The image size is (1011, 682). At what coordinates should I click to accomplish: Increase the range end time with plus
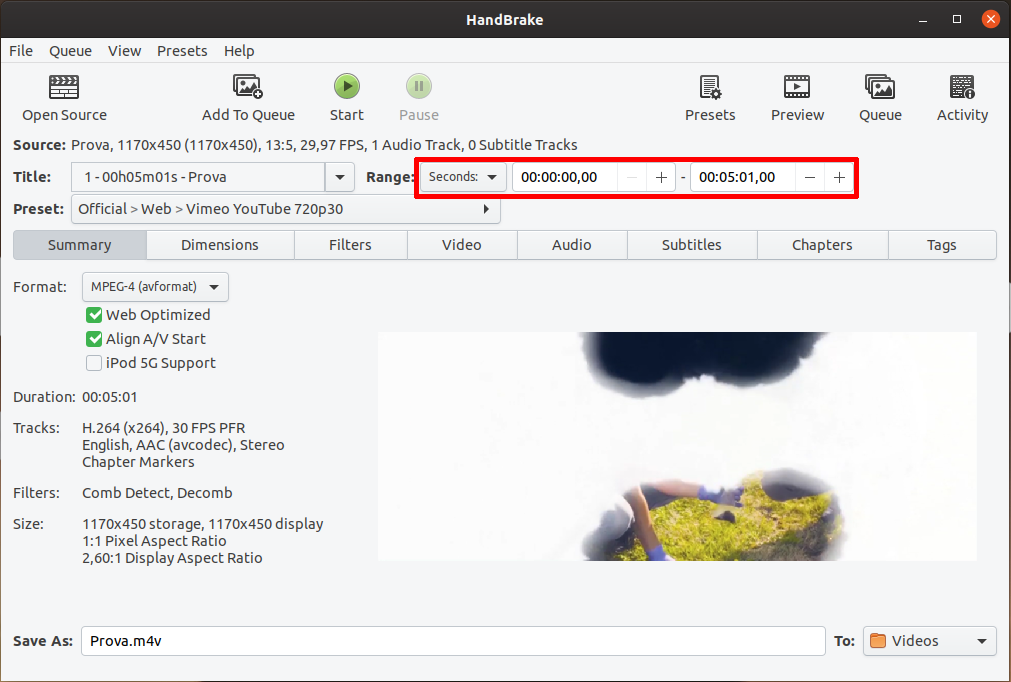(x=839, y=177)
